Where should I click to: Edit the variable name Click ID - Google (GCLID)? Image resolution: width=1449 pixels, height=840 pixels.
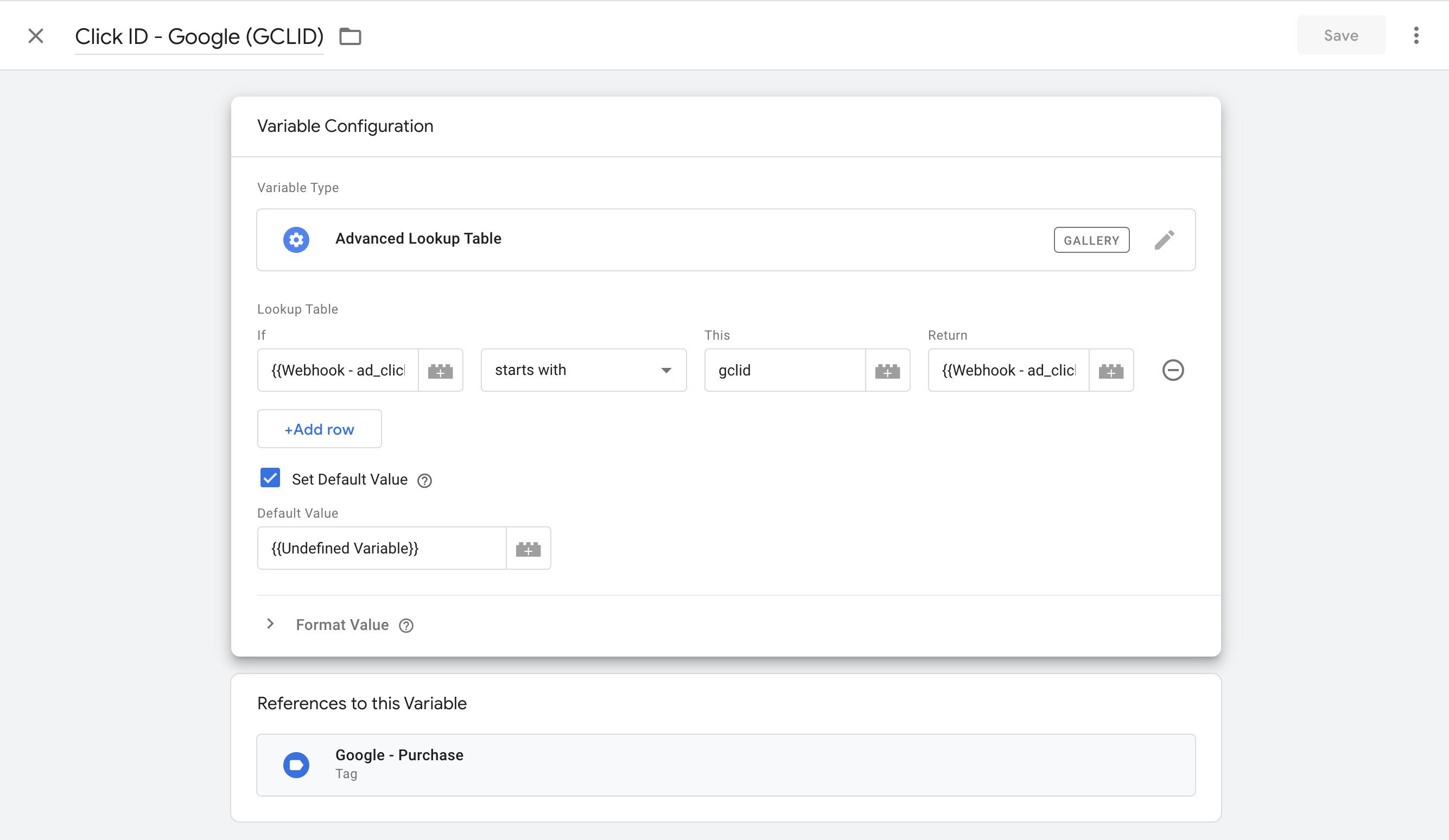[199, 36]
